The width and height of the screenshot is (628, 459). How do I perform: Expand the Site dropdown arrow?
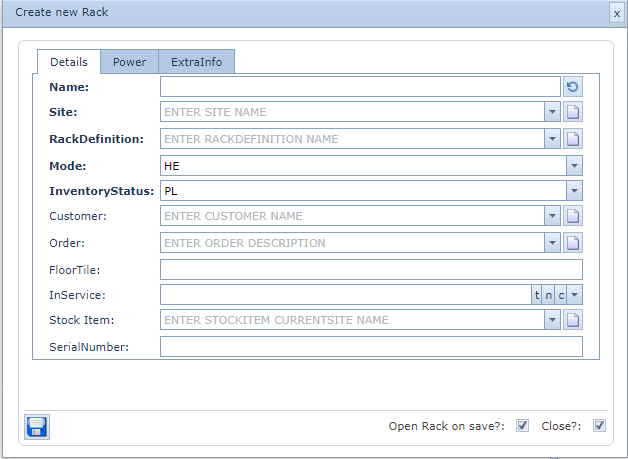[552, 112]
